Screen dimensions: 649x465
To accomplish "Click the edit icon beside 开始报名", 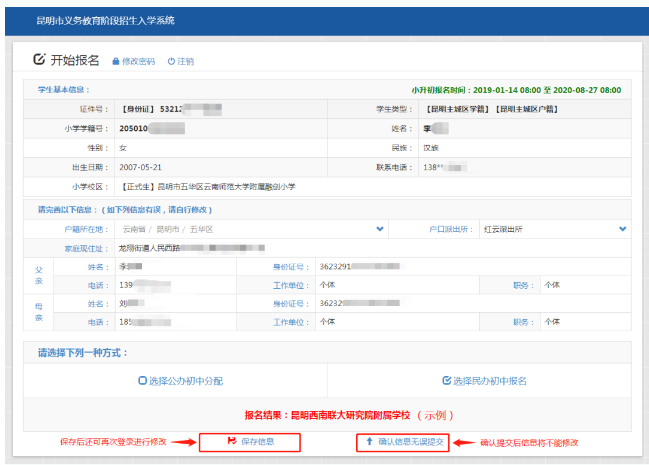I will click(x=39, y=60).
